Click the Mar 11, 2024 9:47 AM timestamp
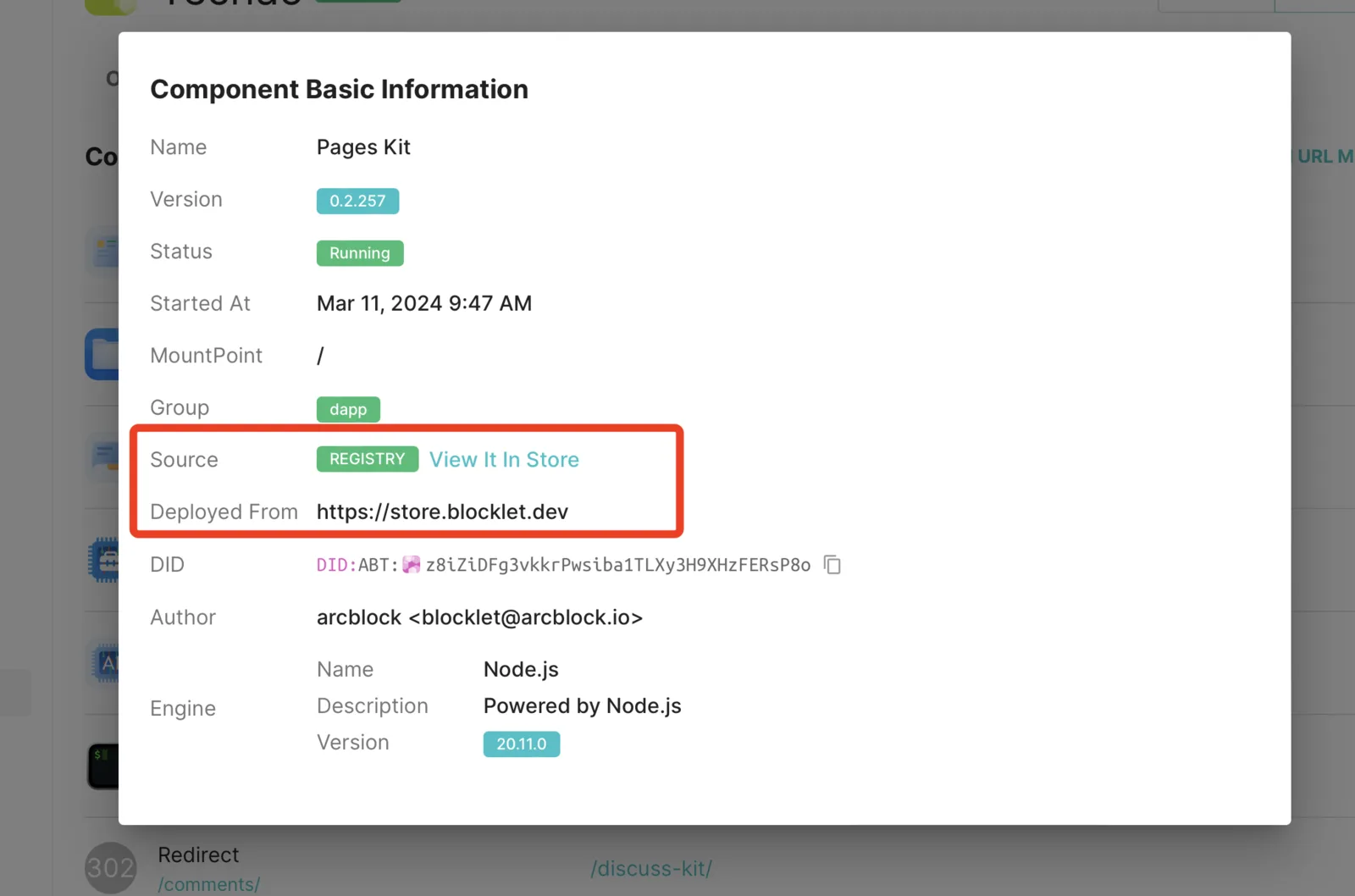This screenshot has height=896, width=1355. pos(424,303)
